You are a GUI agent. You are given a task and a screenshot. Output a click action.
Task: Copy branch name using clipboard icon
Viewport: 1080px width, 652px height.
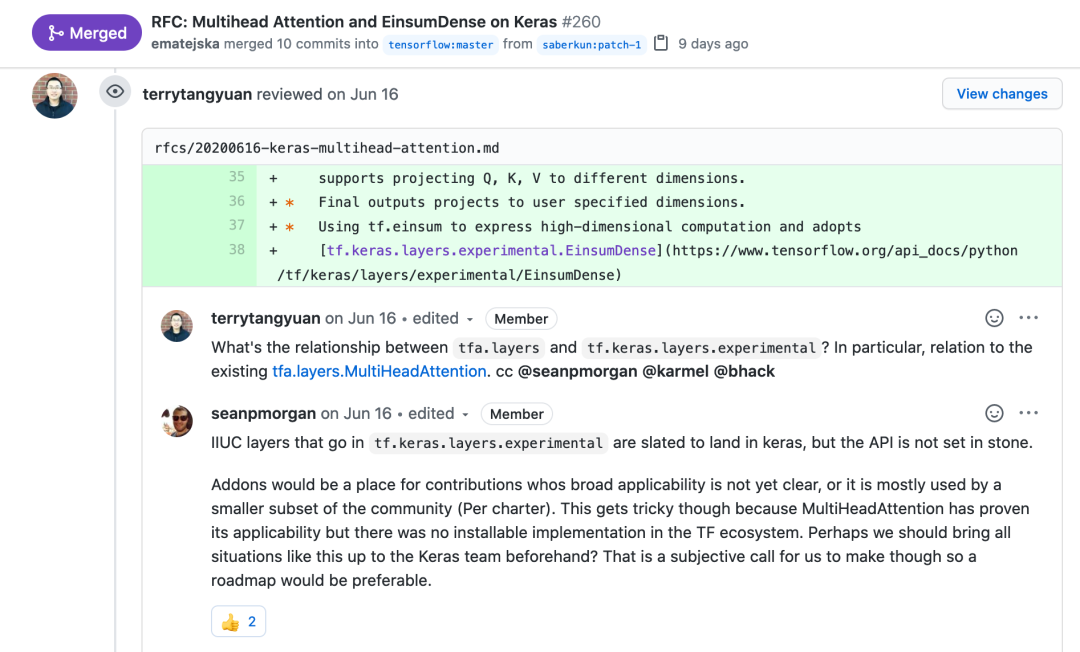click(661, 43)
